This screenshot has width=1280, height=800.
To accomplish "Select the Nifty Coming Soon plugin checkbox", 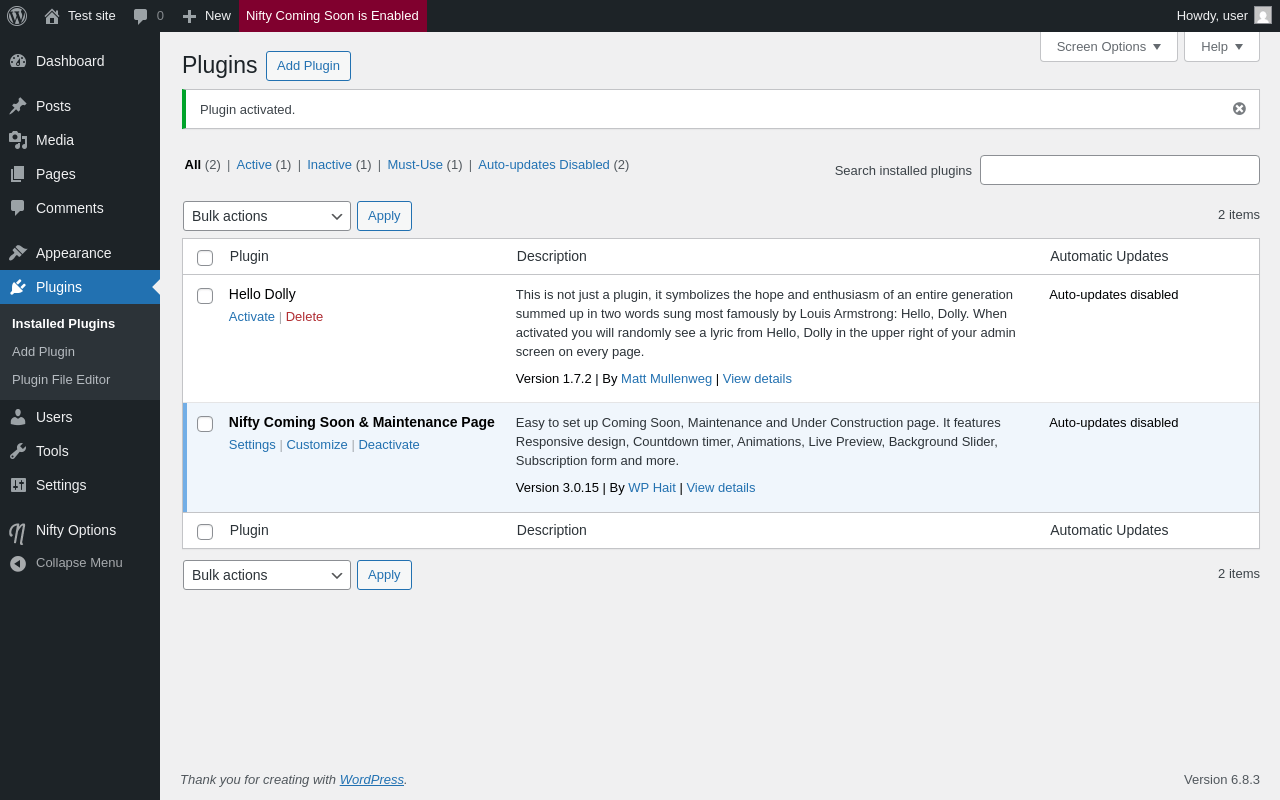I will [205, 424].
